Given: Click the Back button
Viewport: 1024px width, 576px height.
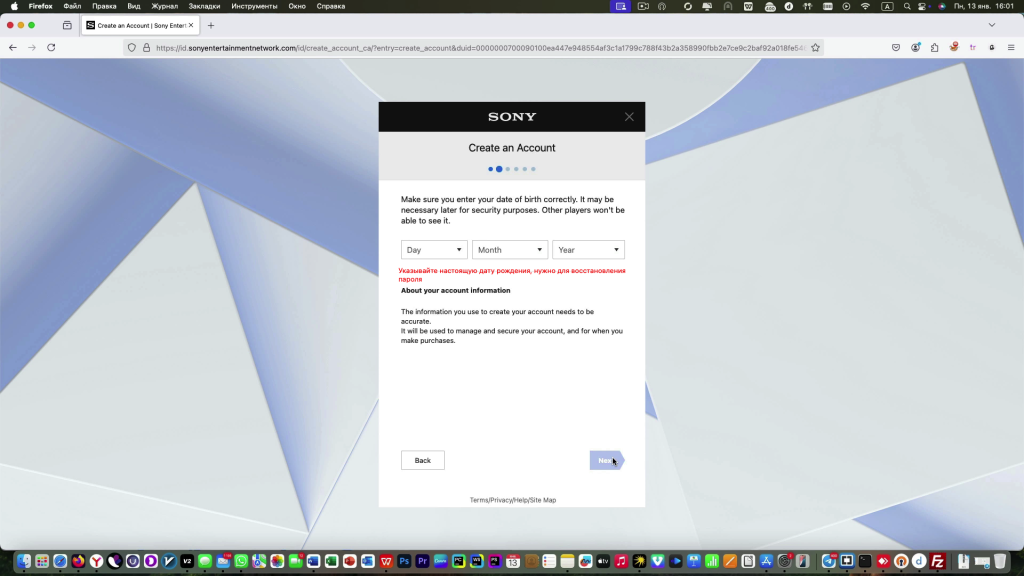Looking at the screenshot, I should click(423, 460).
